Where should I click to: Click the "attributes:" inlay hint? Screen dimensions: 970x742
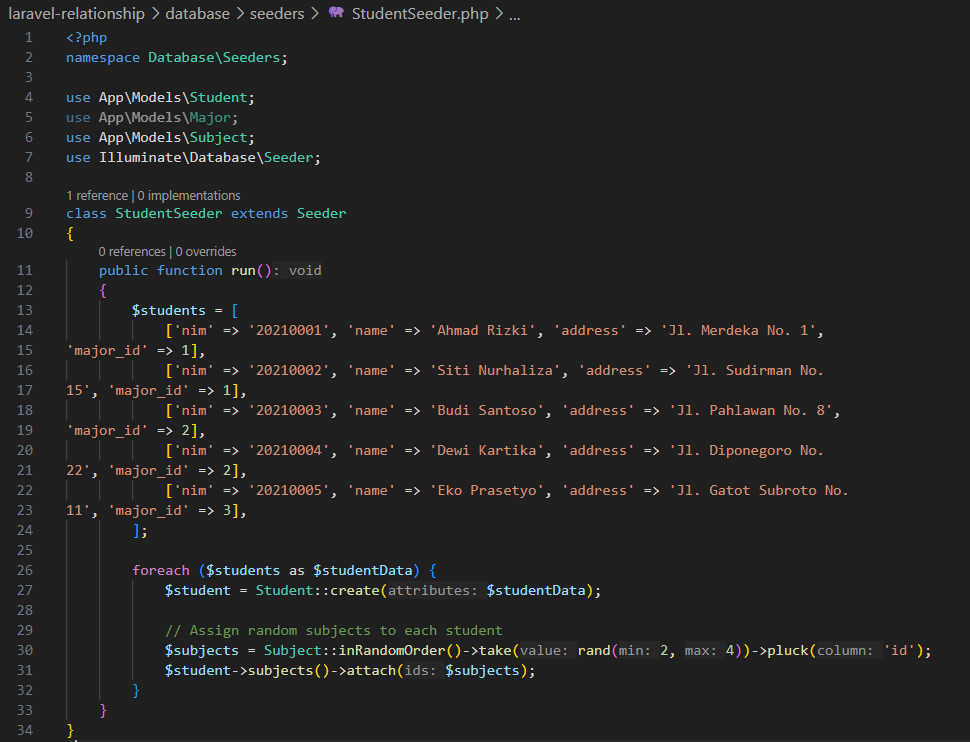click(x=434, y=591)
